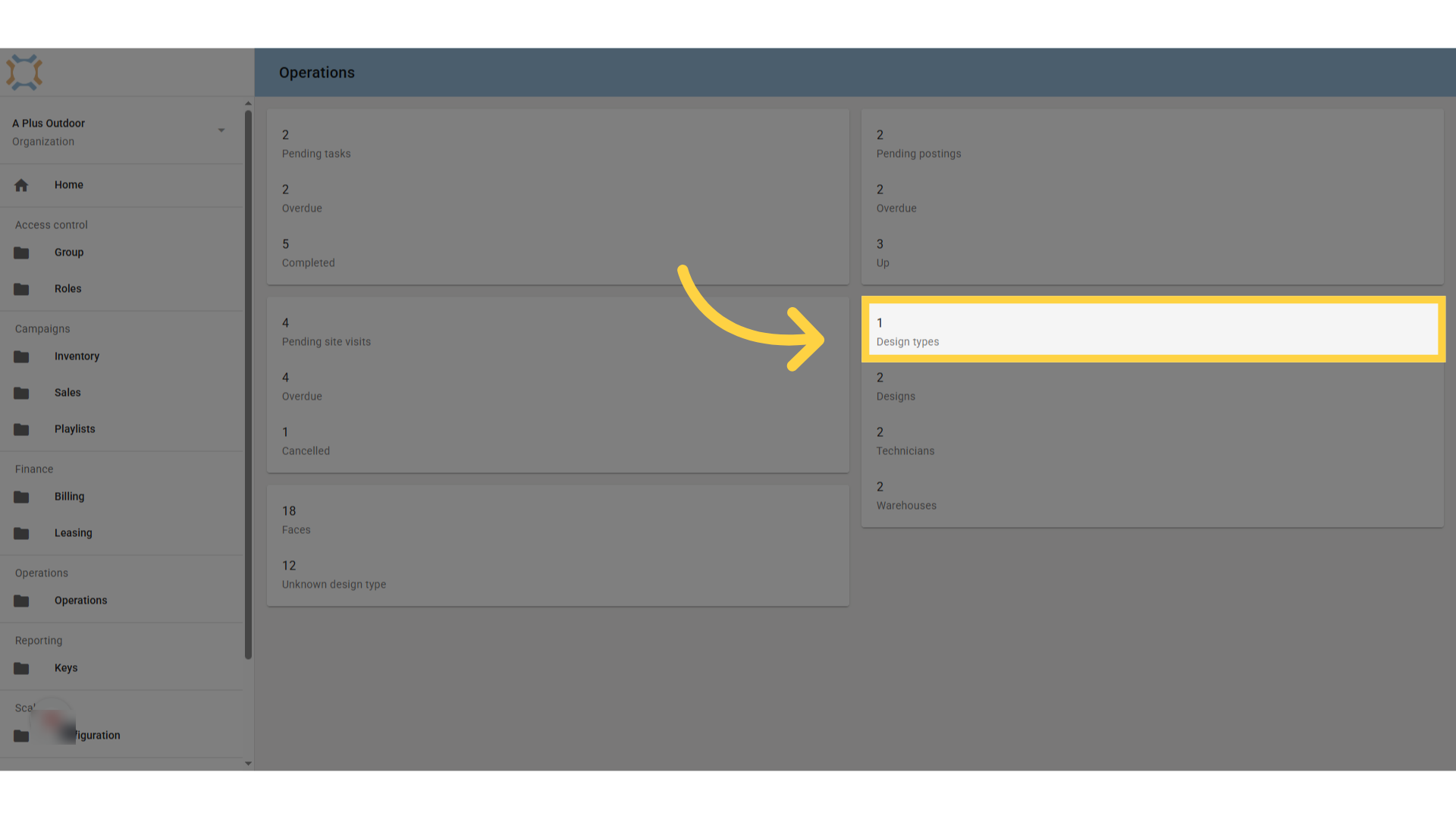This screenshot has width=1456, height=819.
Task: Click the sidebar scroll down arrow
Action: [248, 764]
